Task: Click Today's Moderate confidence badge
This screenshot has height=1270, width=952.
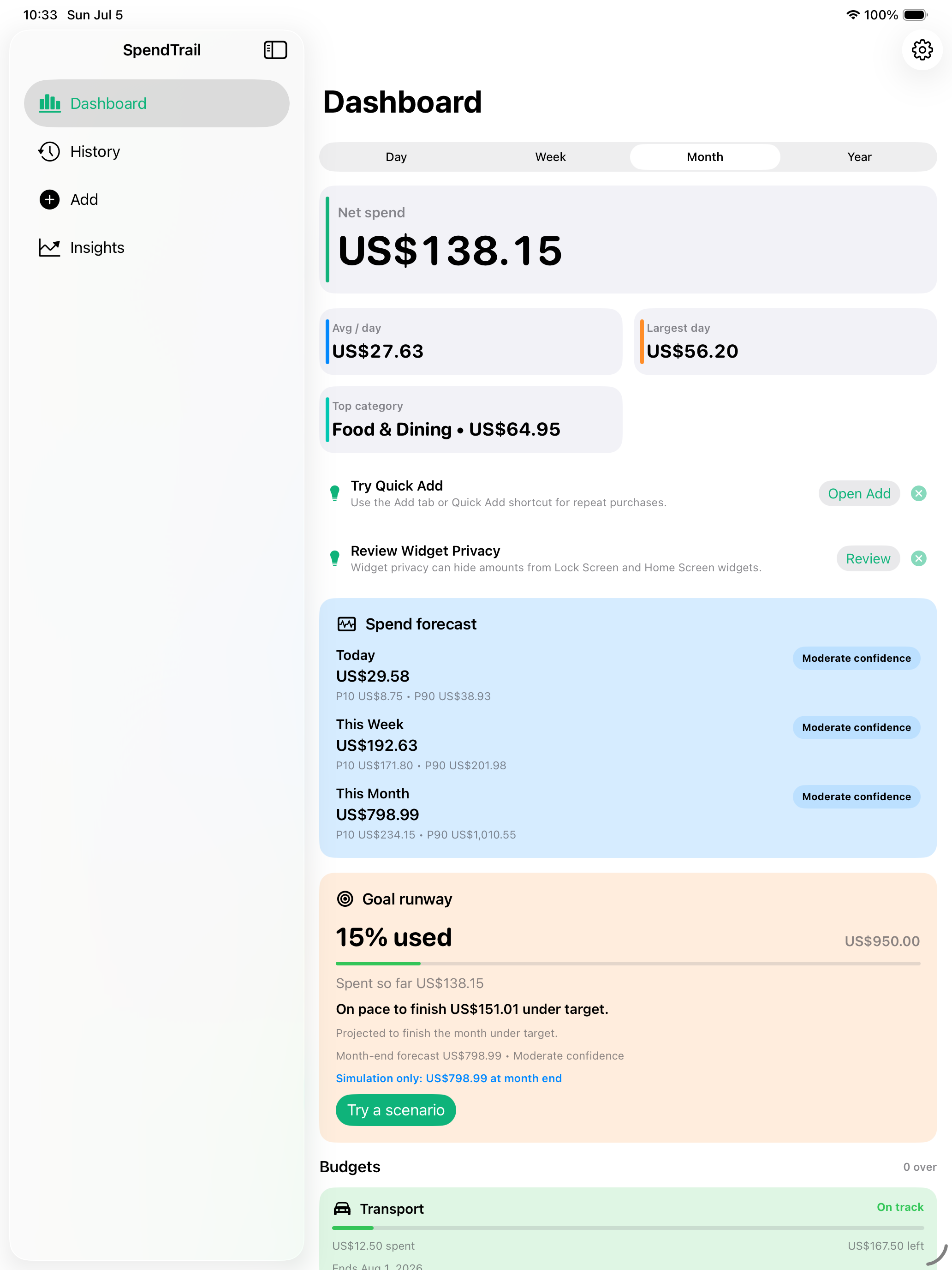Action: 856,659
